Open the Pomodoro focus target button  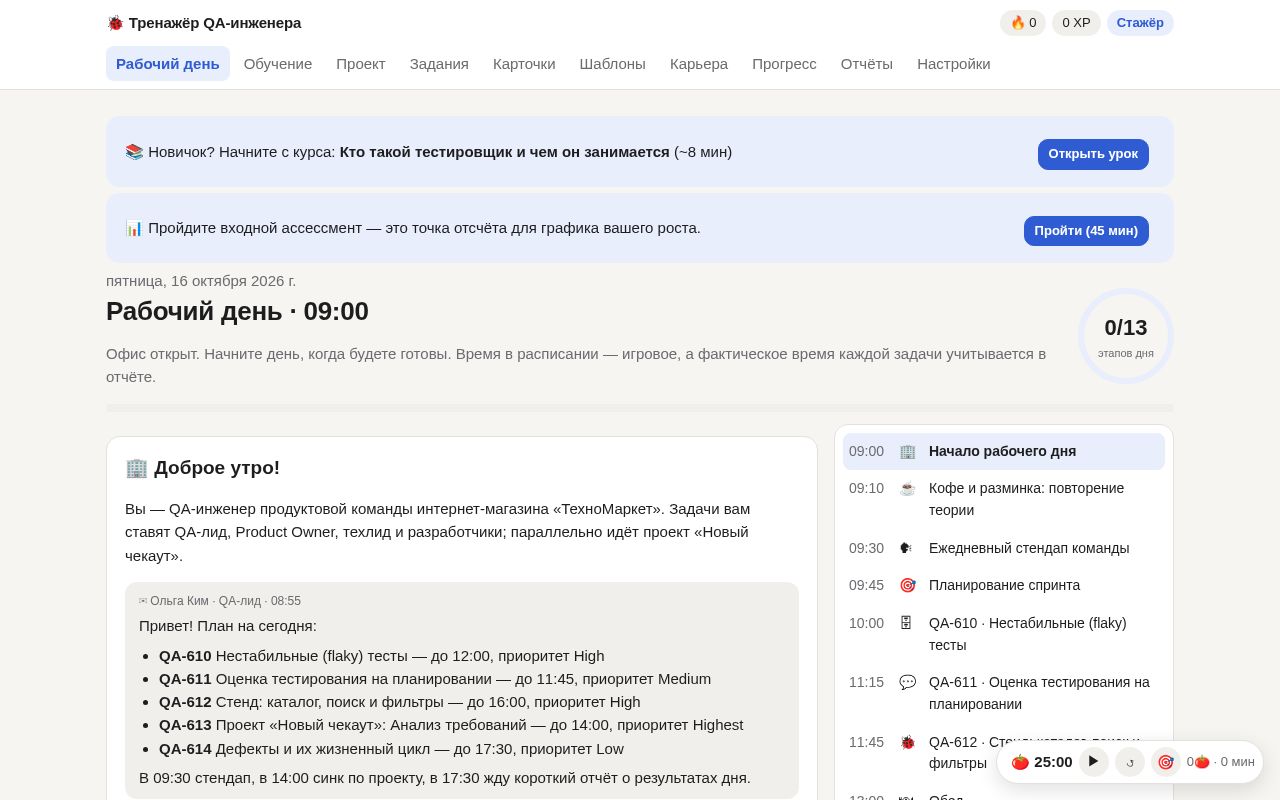(x=1166, y=762)
